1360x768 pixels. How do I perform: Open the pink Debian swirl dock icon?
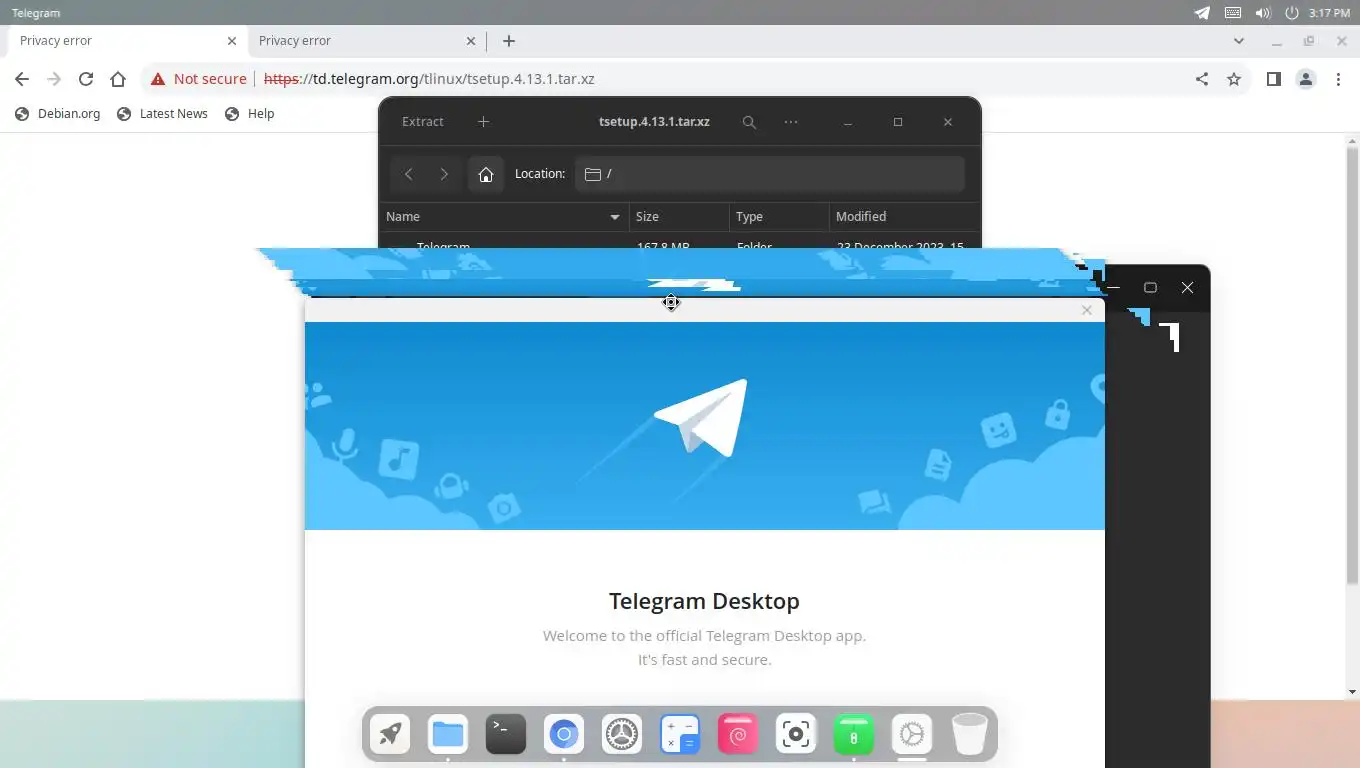coord(738,735)
